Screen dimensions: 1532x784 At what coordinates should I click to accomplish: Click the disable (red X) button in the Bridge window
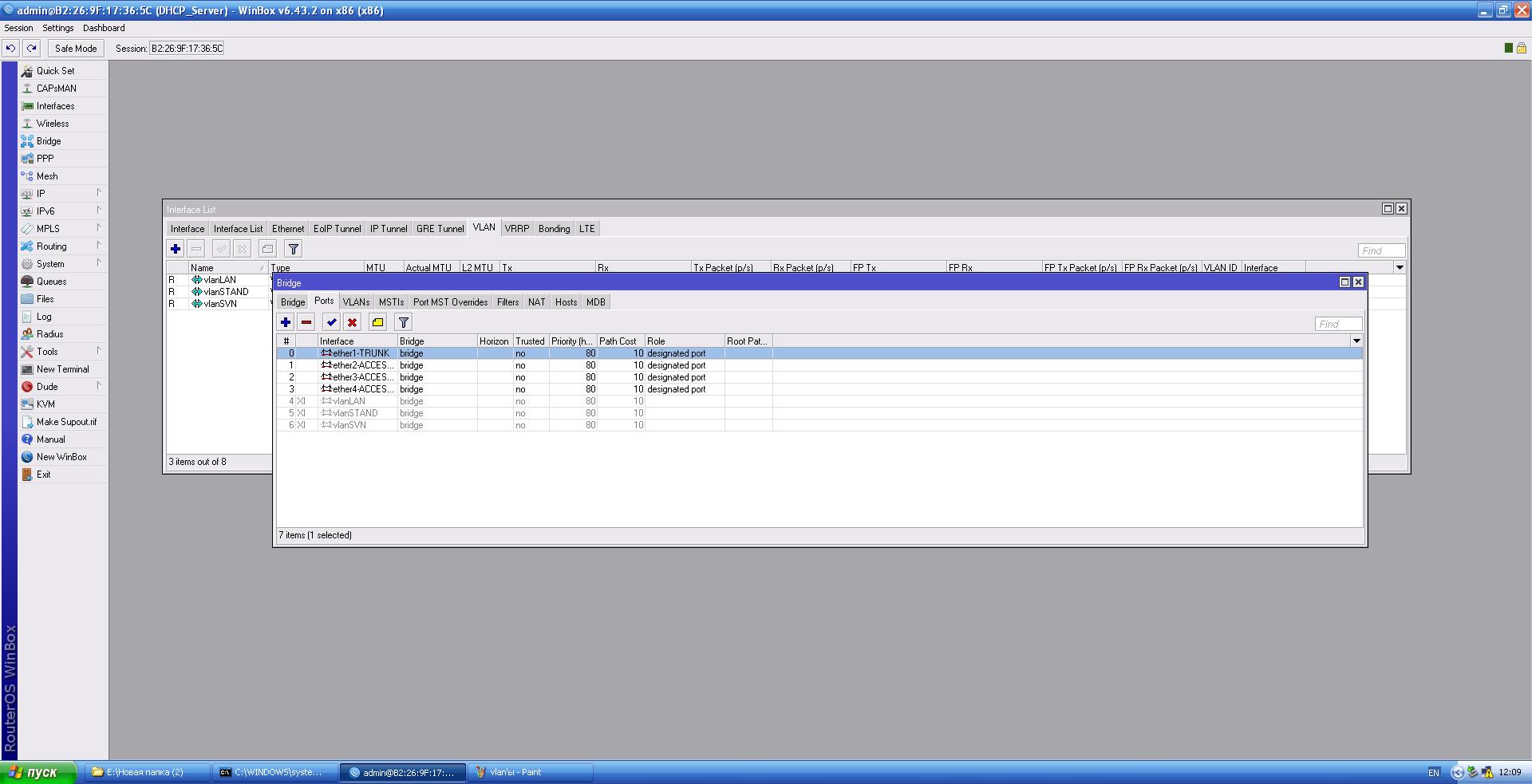[352, 322]
